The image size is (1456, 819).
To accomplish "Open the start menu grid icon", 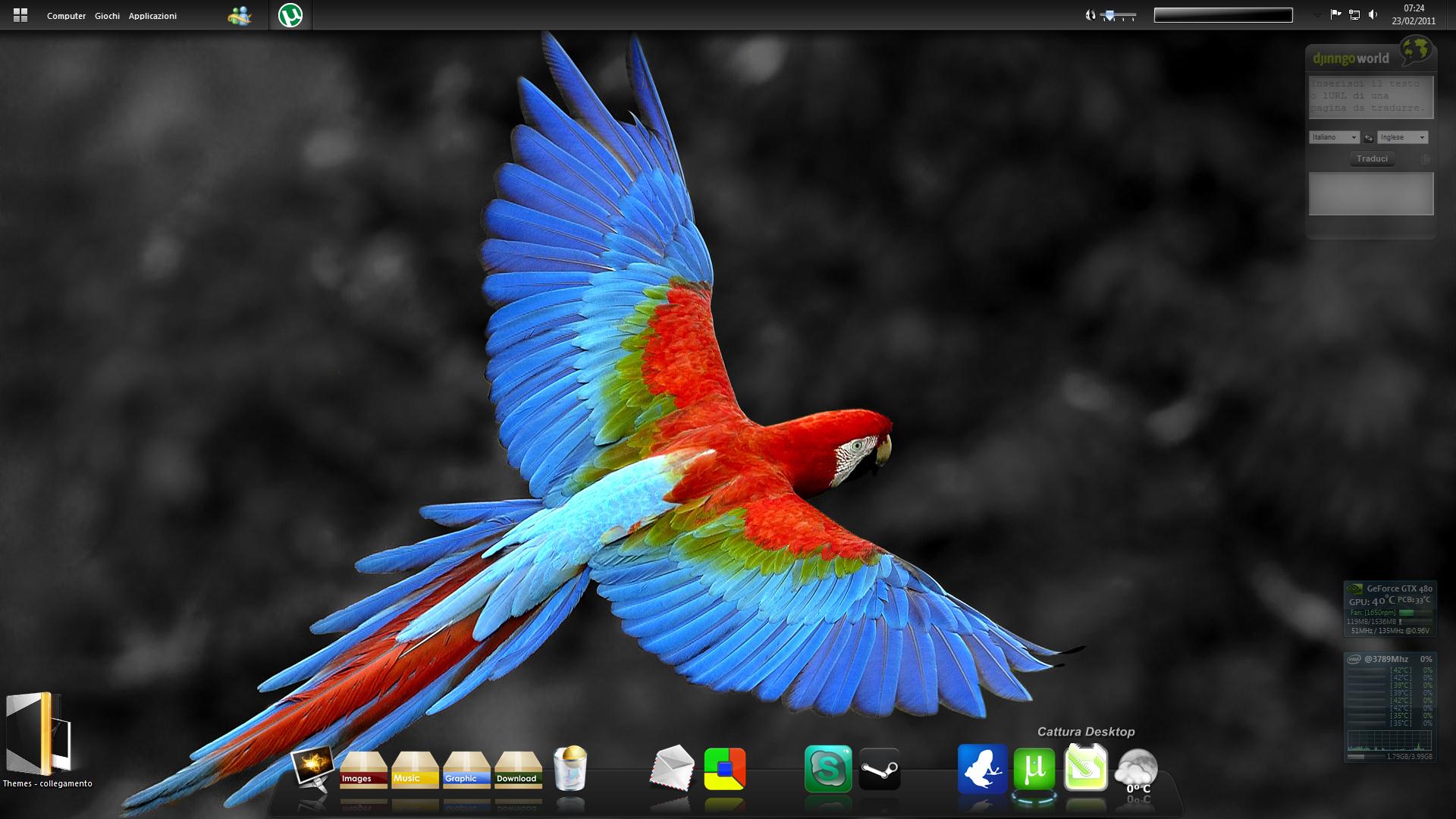I will tap(20, 15).
